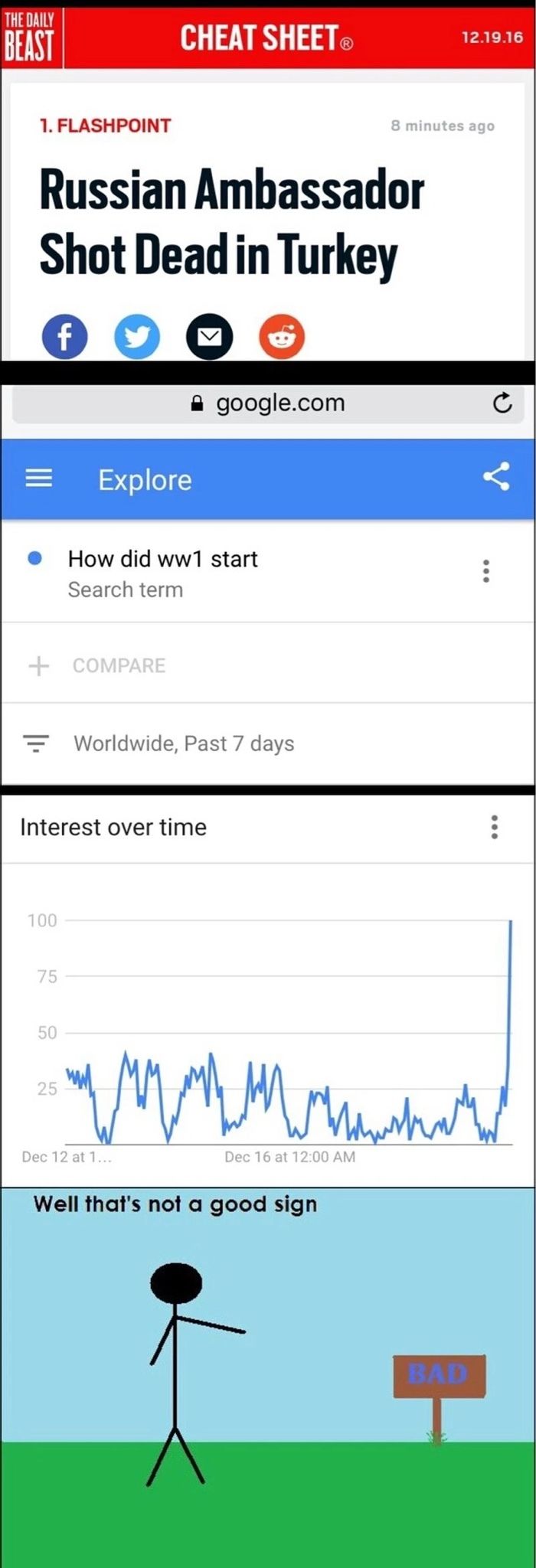Click the BAD sign in the cartoon
The width and height of the screenshot is (536, 1568).
pyautogui.click(x=439, y=1373)
